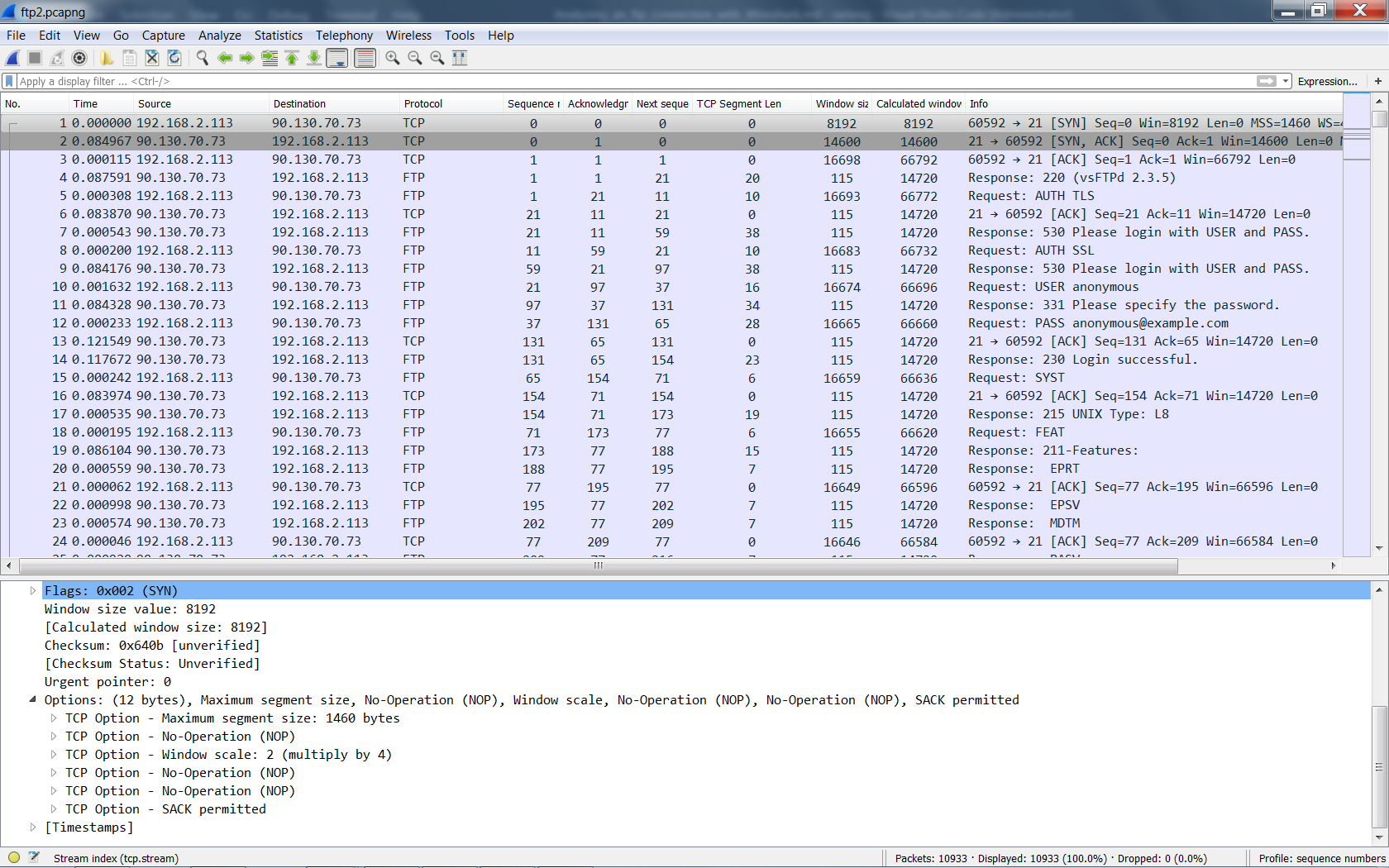Click the display filter bookmark button
The image size is (1389, 868).
coord(9,81)
